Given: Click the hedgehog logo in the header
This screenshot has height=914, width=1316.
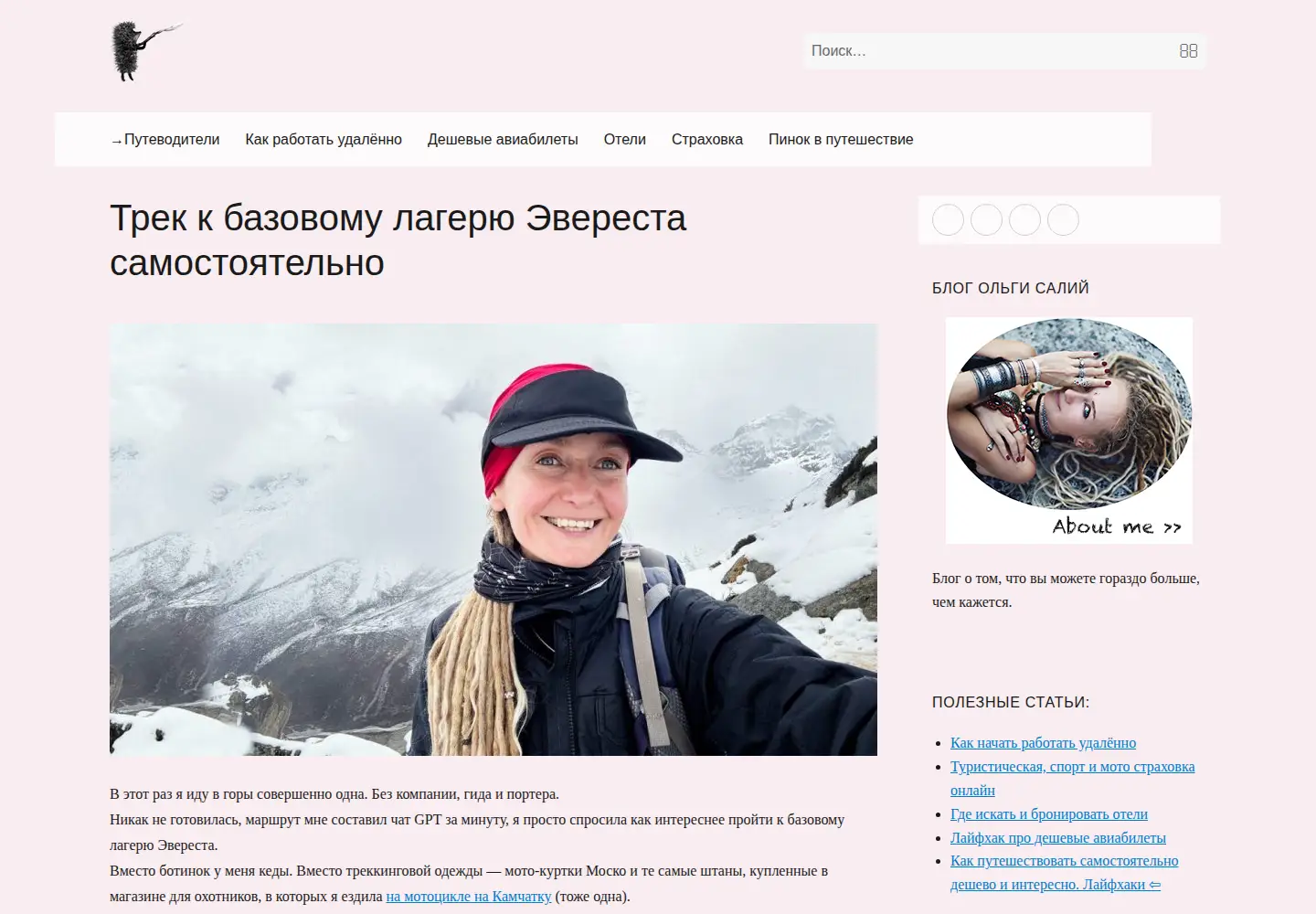Looking at the screenshot, I should pyautogui.click(x=146, y=51).
